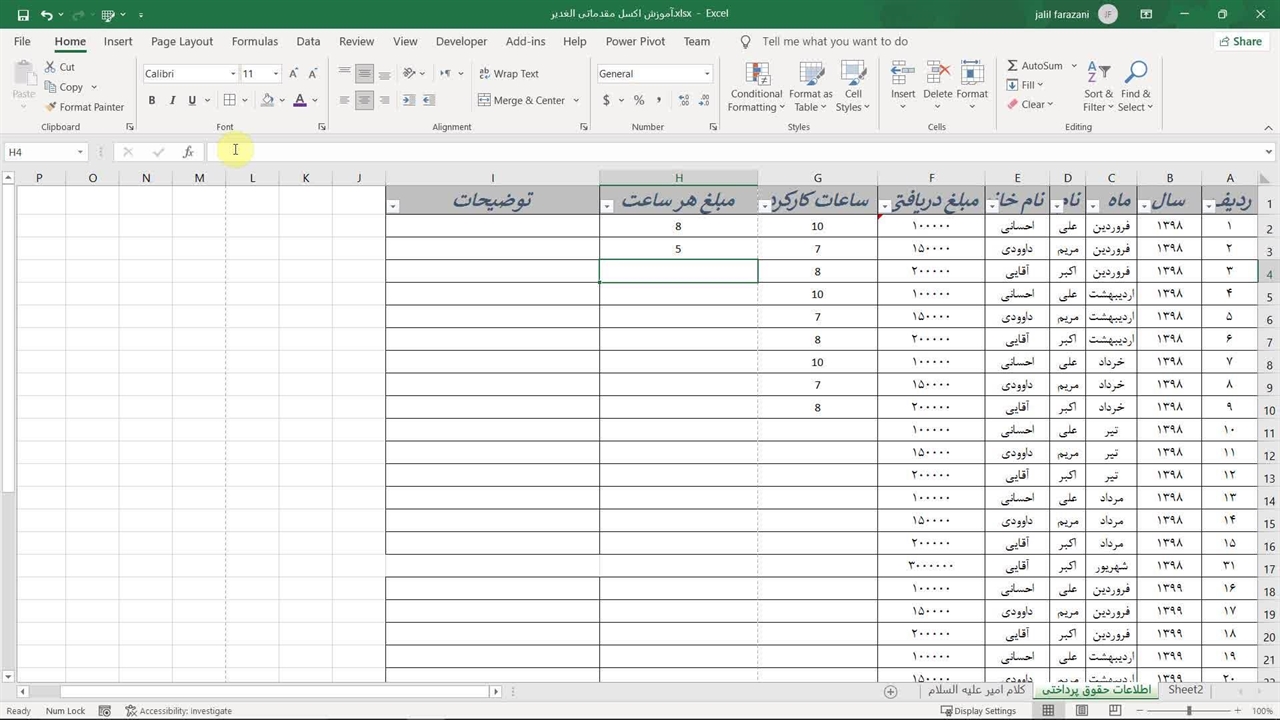
Task: Click the Format Painter tool
Action: [84, 107]
